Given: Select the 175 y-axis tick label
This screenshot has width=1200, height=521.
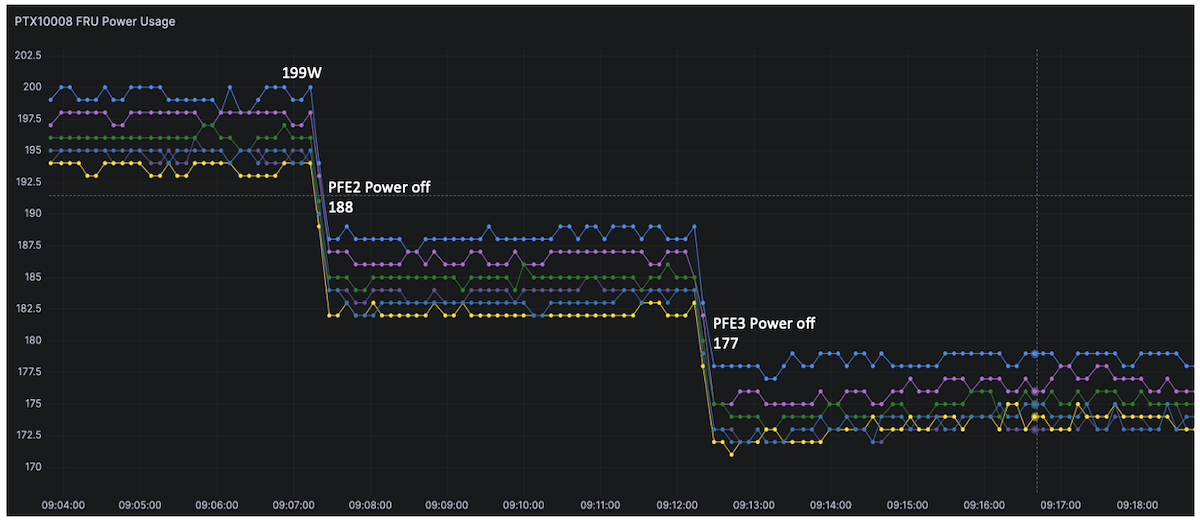Looking at the screenshot, I should click(x=31, y=403).
